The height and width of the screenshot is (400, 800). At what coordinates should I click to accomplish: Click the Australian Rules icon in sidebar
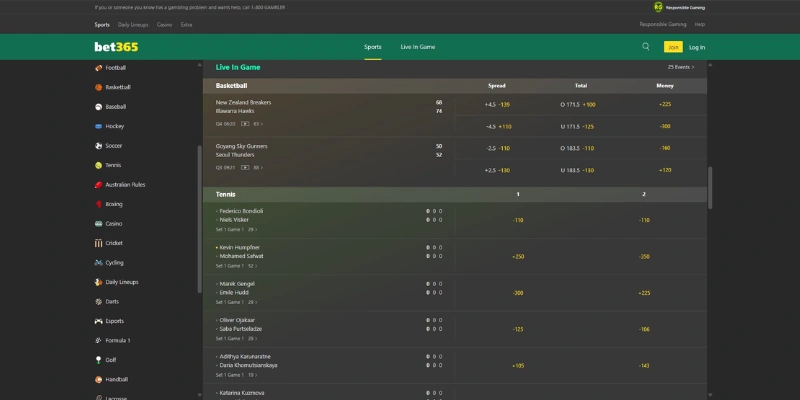pos(98,185)
